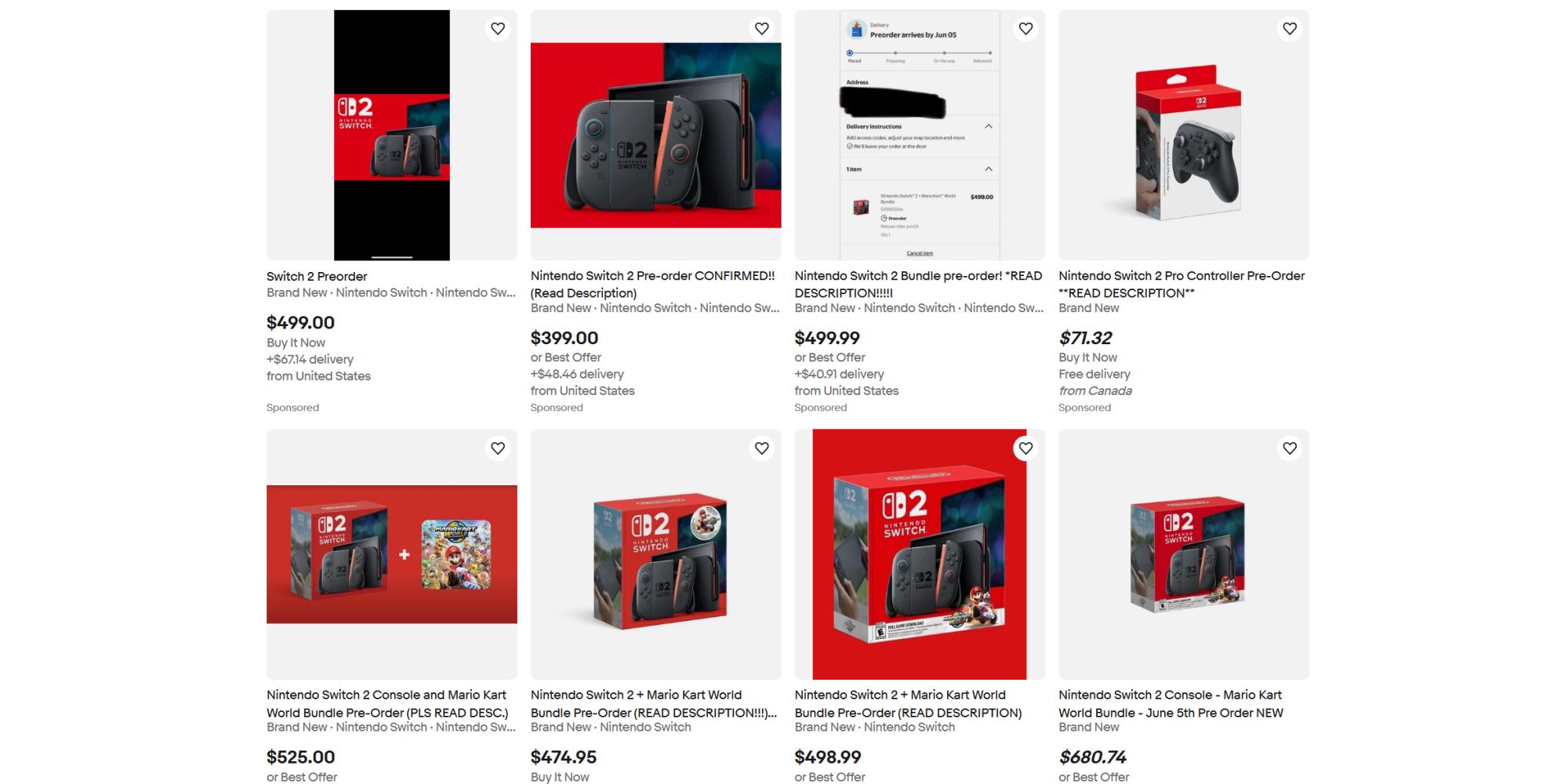The image size is (1568, 784).
Task: Open Console and Mario Kart World Bundle title
Action: point(387,703)
